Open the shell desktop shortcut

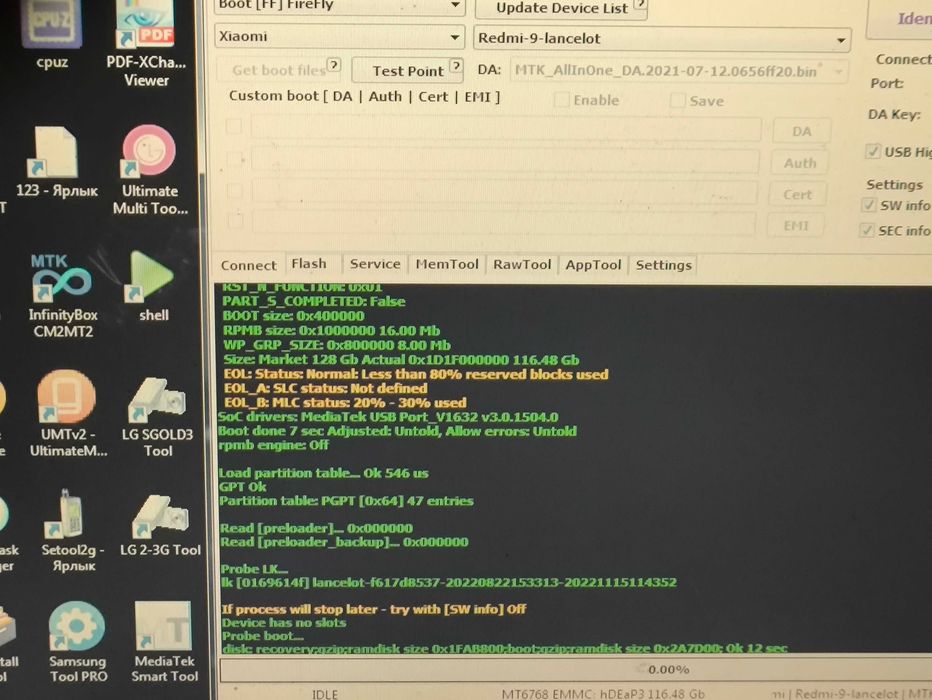(152, 286)
